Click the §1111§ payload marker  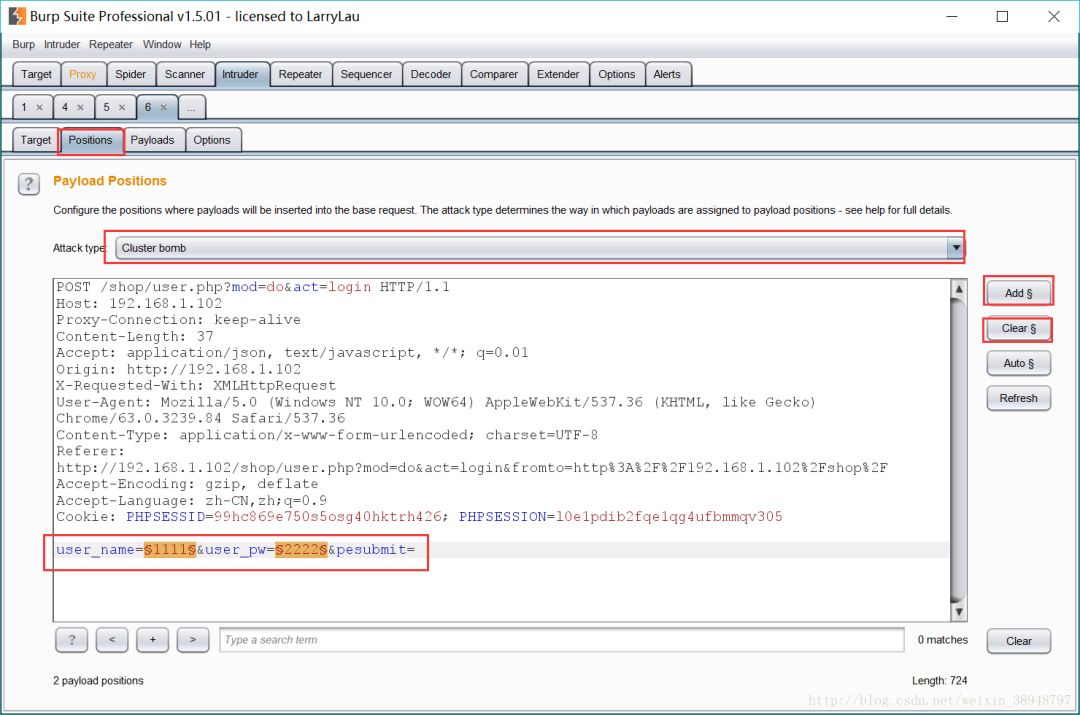[170, 550]
